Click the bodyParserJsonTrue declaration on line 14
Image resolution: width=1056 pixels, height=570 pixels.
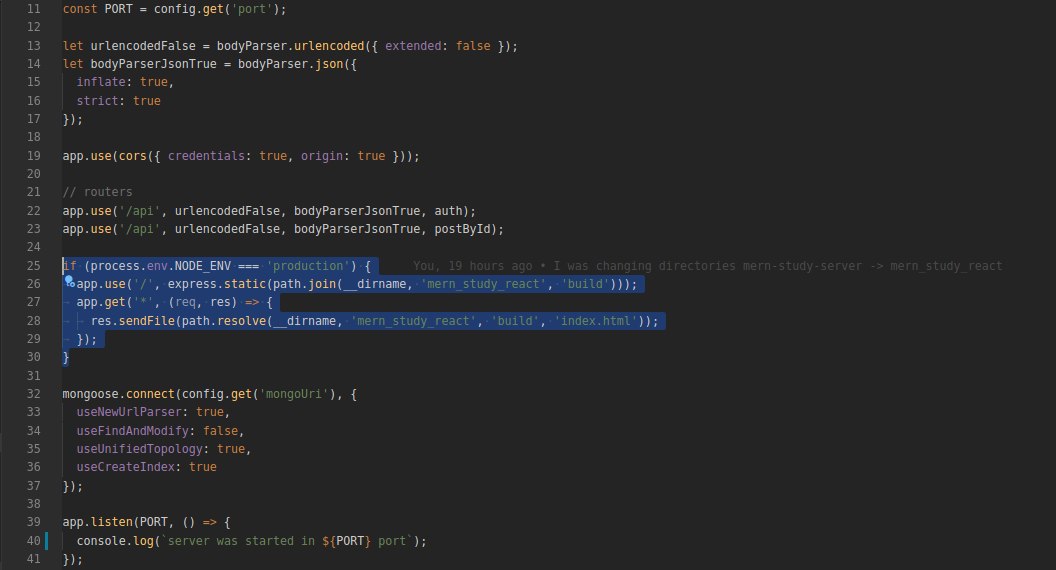coord(154,64)
